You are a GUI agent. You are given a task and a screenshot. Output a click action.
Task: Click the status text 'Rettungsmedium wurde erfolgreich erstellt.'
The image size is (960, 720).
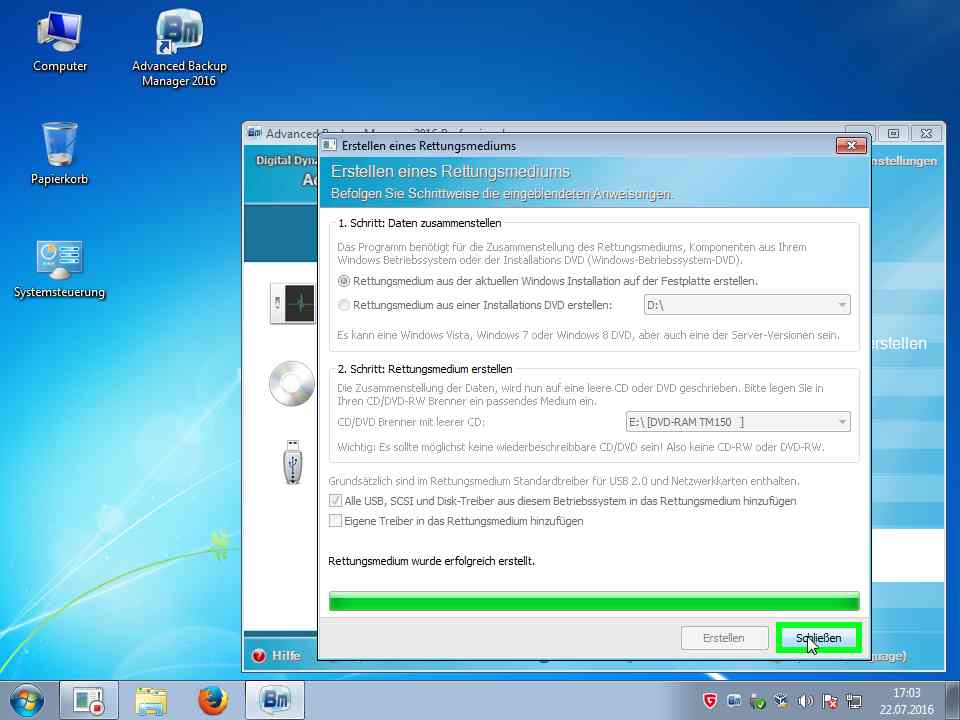point(432,561)
